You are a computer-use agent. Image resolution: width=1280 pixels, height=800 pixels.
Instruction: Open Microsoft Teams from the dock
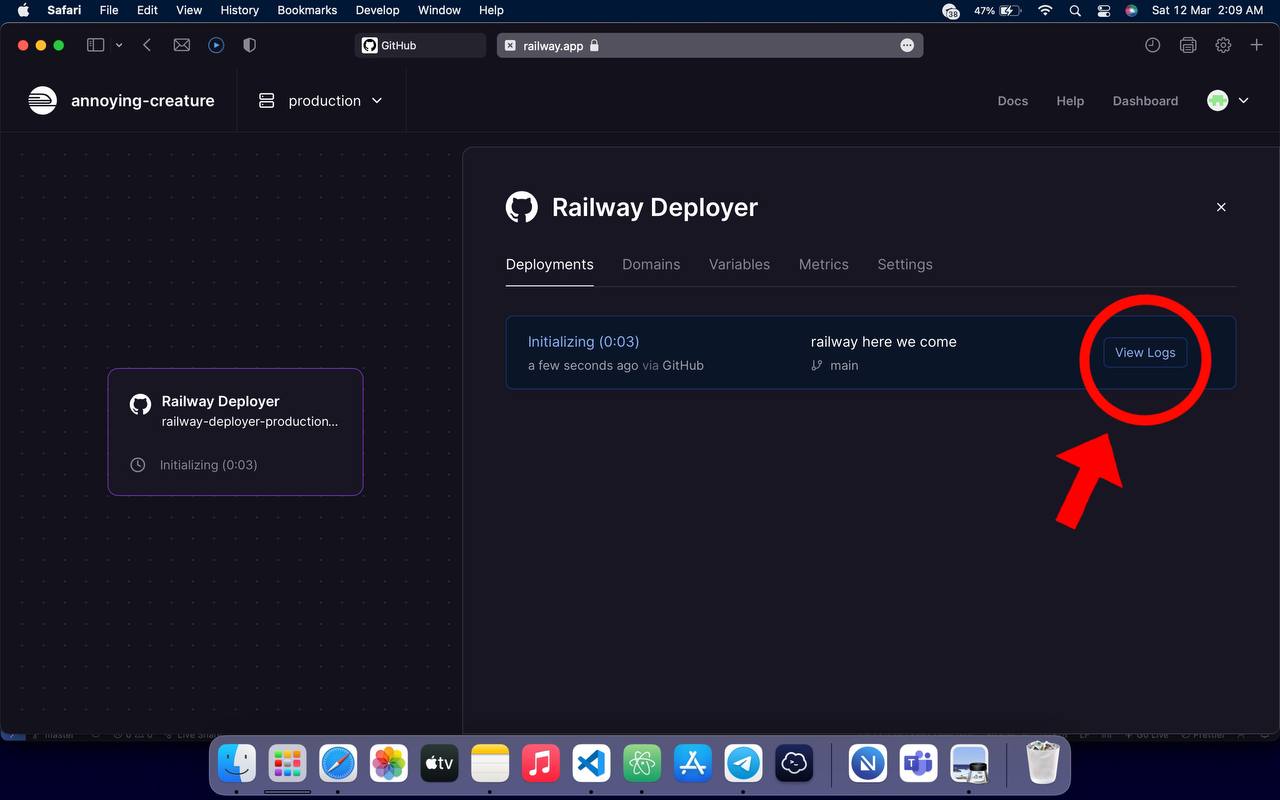(x=918, y=765)
